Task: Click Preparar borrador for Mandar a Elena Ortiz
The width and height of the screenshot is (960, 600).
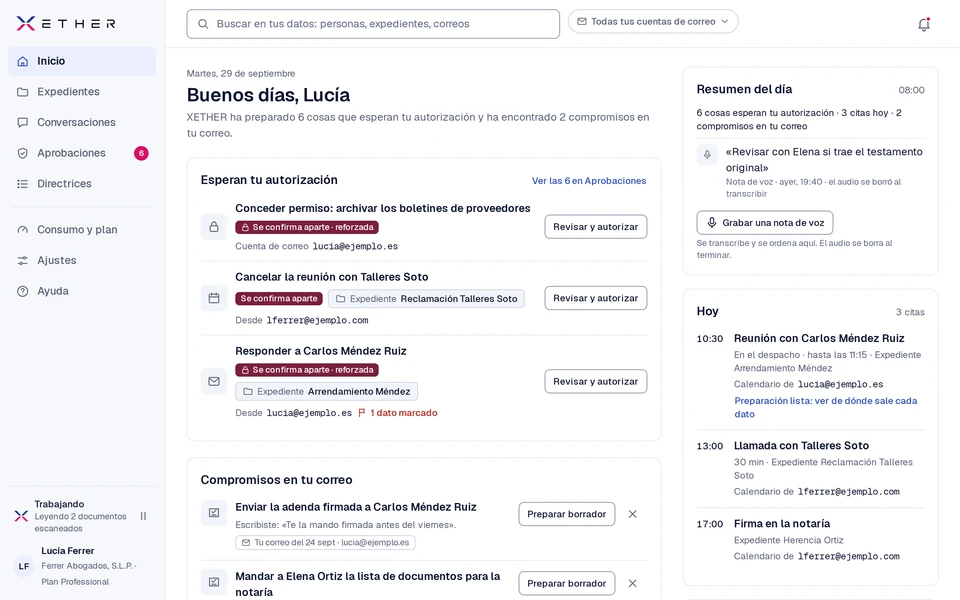Action: (566, 583)
